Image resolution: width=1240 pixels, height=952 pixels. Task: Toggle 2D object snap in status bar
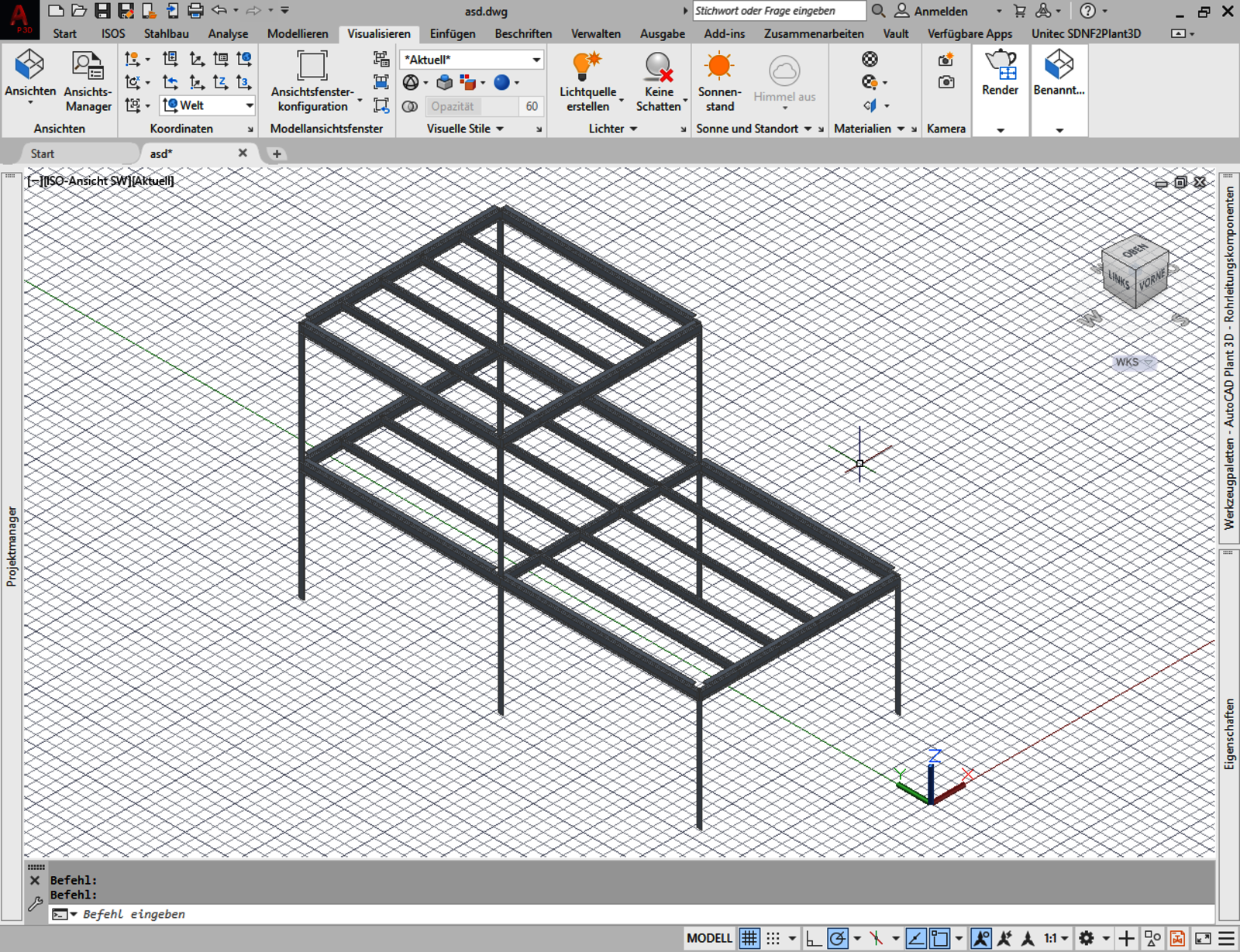(x=939, y=938)
